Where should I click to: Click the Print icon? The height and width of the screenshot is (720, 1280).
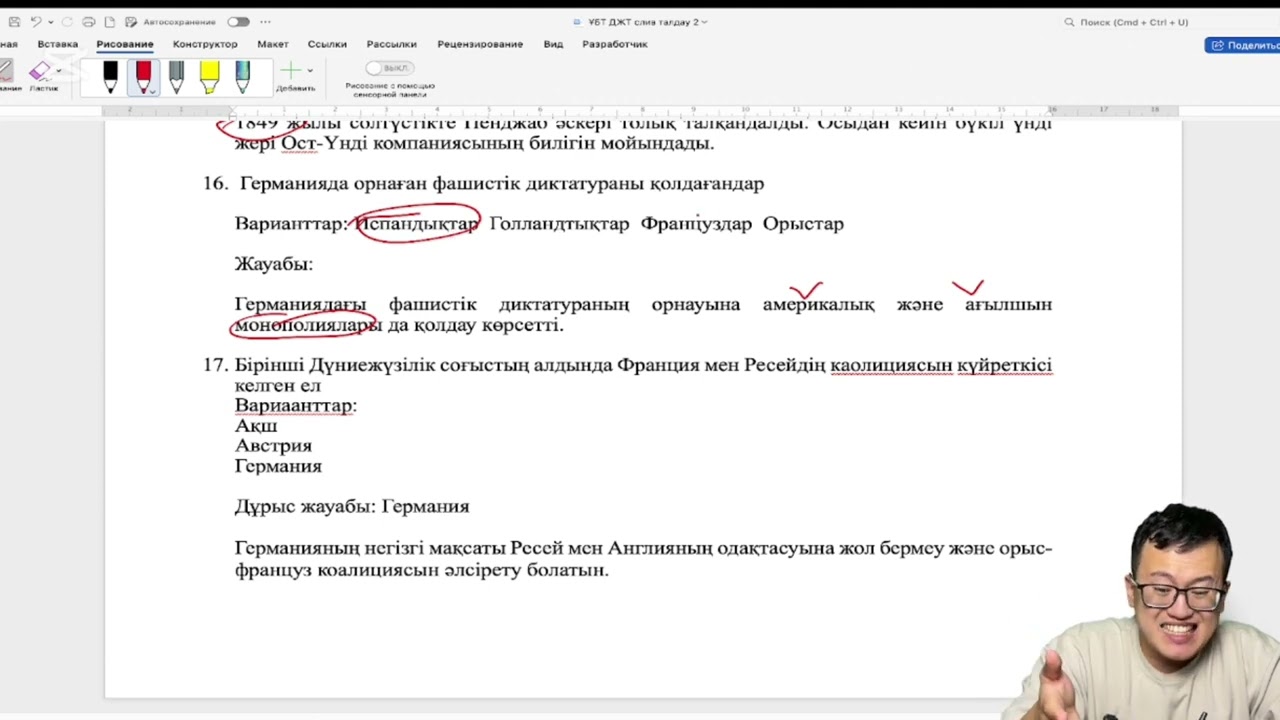coord(89,22)
